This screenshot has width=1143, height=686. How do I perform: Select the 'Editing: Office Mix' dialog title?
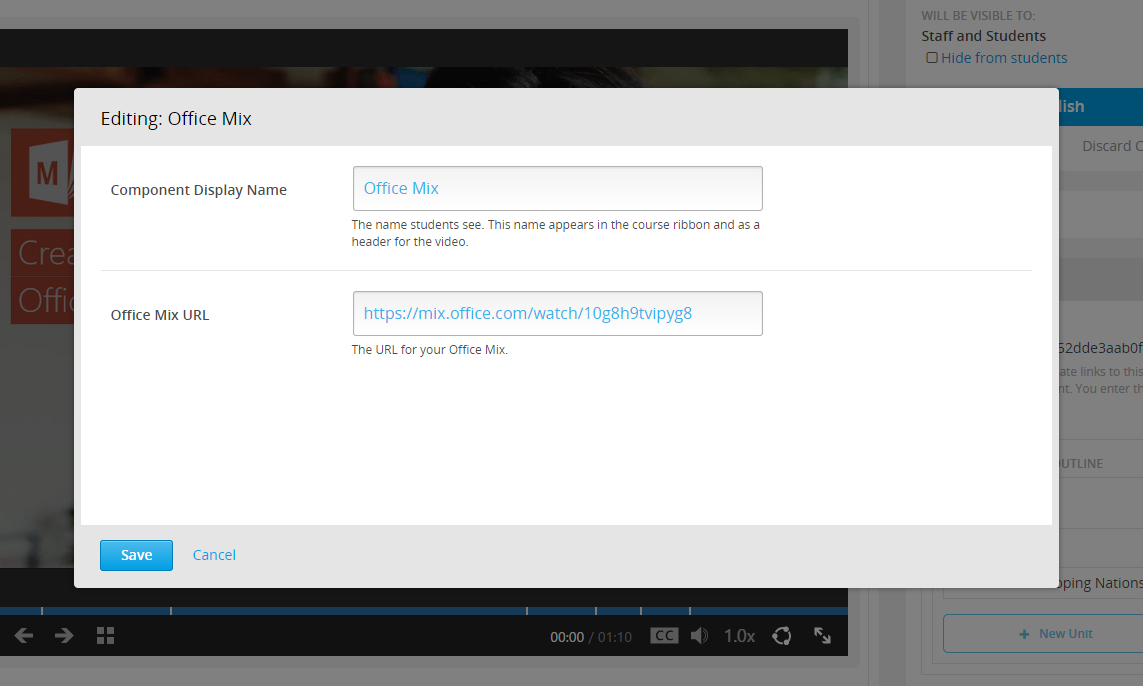[x=176, y=119]
